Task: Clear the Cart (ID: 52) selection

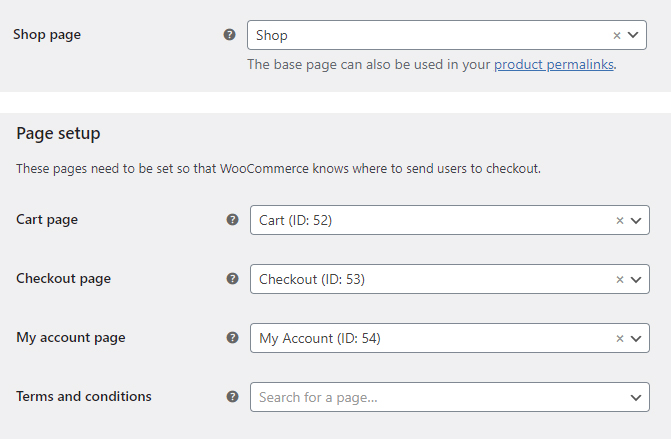Action: tap(620, 221)
